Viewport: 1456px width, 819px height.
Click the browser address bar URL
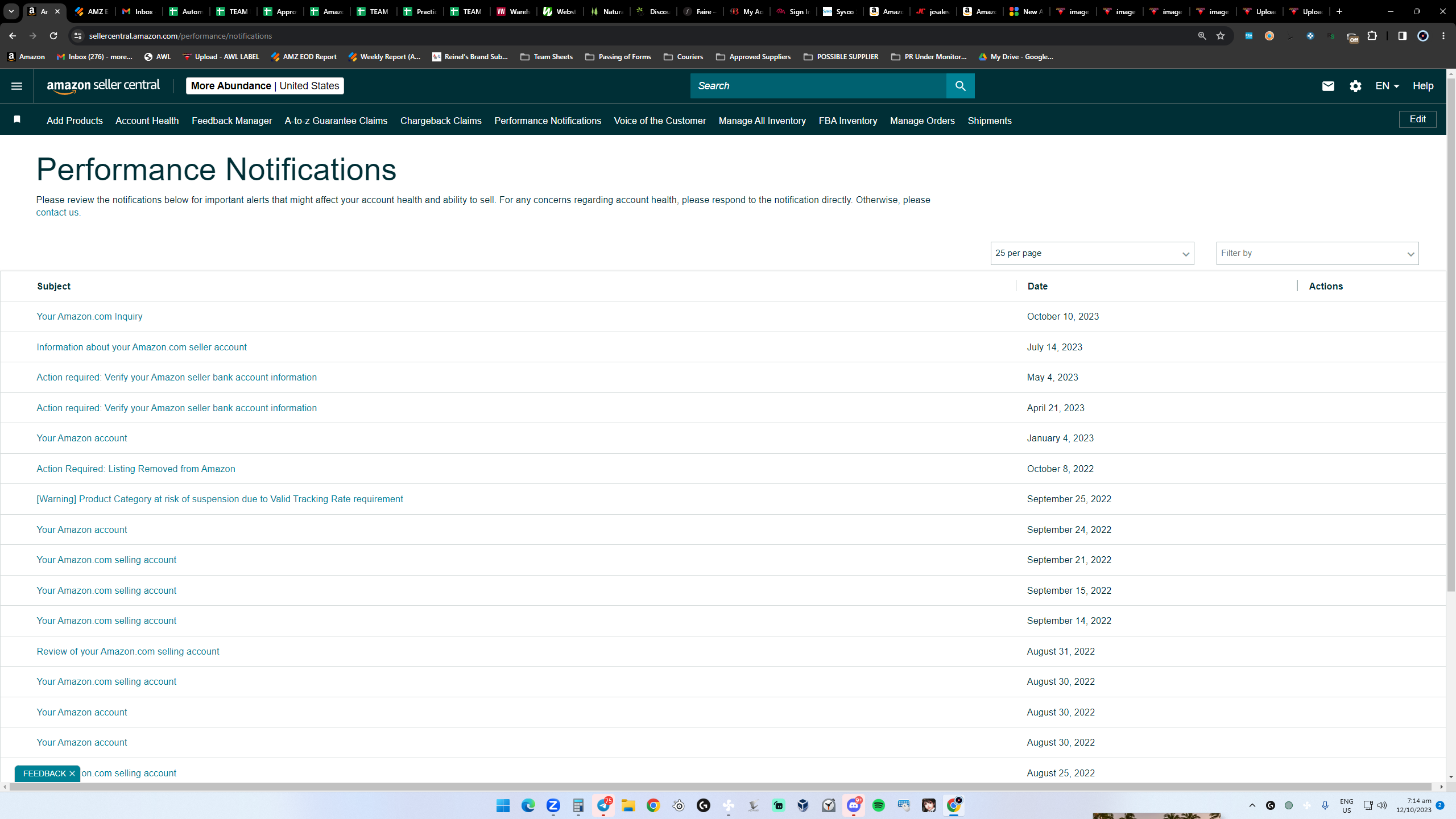point(180,36)
